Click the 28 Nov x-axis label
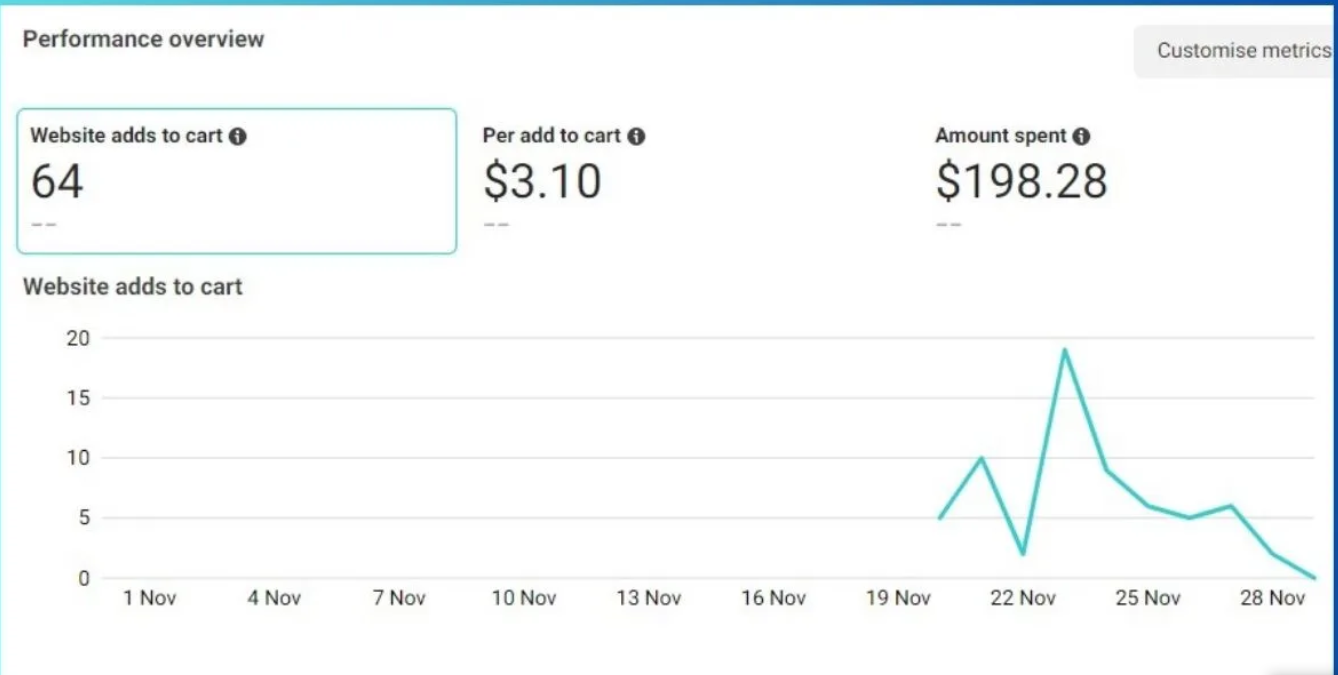Image resolution: width=1338 pixels, height=675 pixels. coord(1273,598)
